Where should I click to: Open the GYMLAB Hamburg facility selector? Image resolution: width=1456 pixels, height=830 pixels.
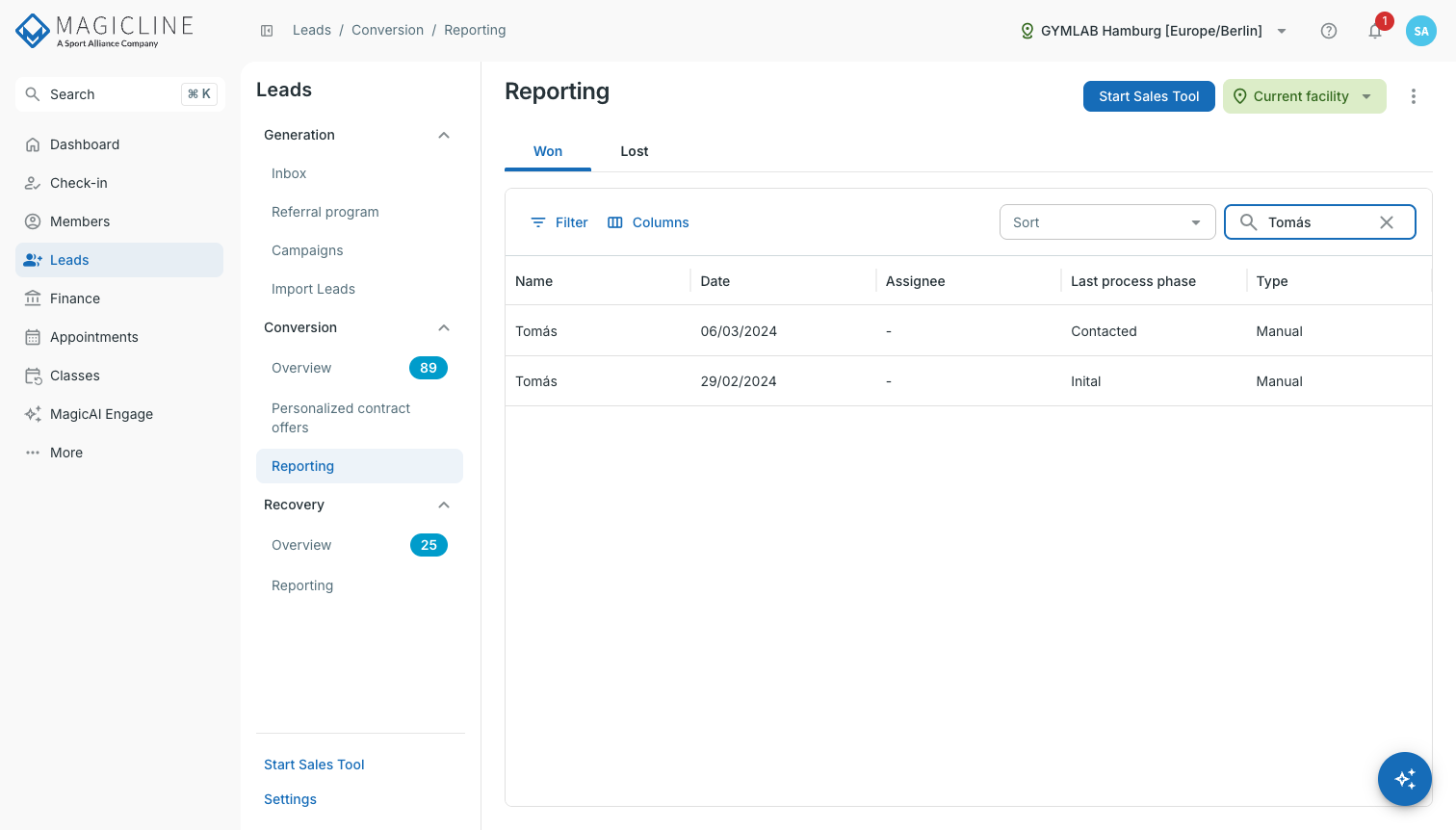point(1154,31)
